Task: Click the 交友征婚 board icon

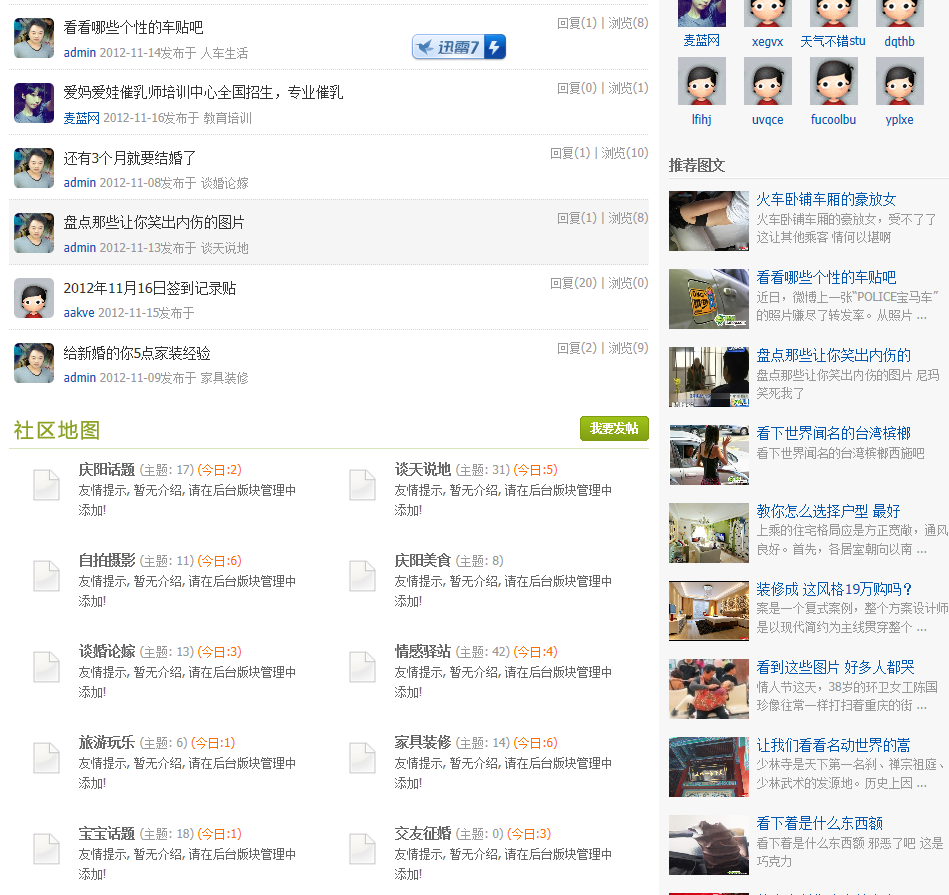Action: [362, 851]
